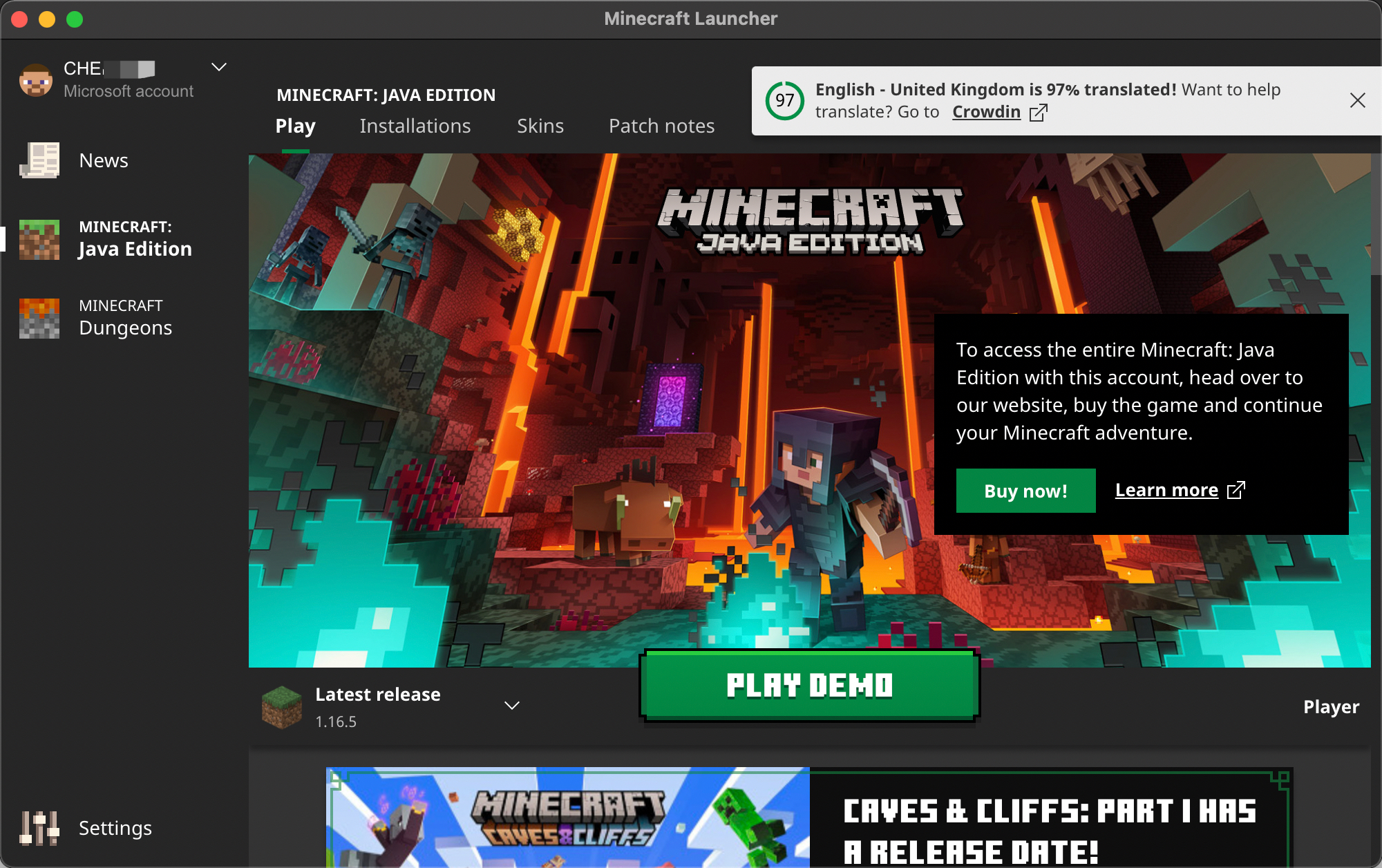Select Minecraft Dungeons in the sidebar
This screenshot has width=1382, height=868.
click(124, 318)
